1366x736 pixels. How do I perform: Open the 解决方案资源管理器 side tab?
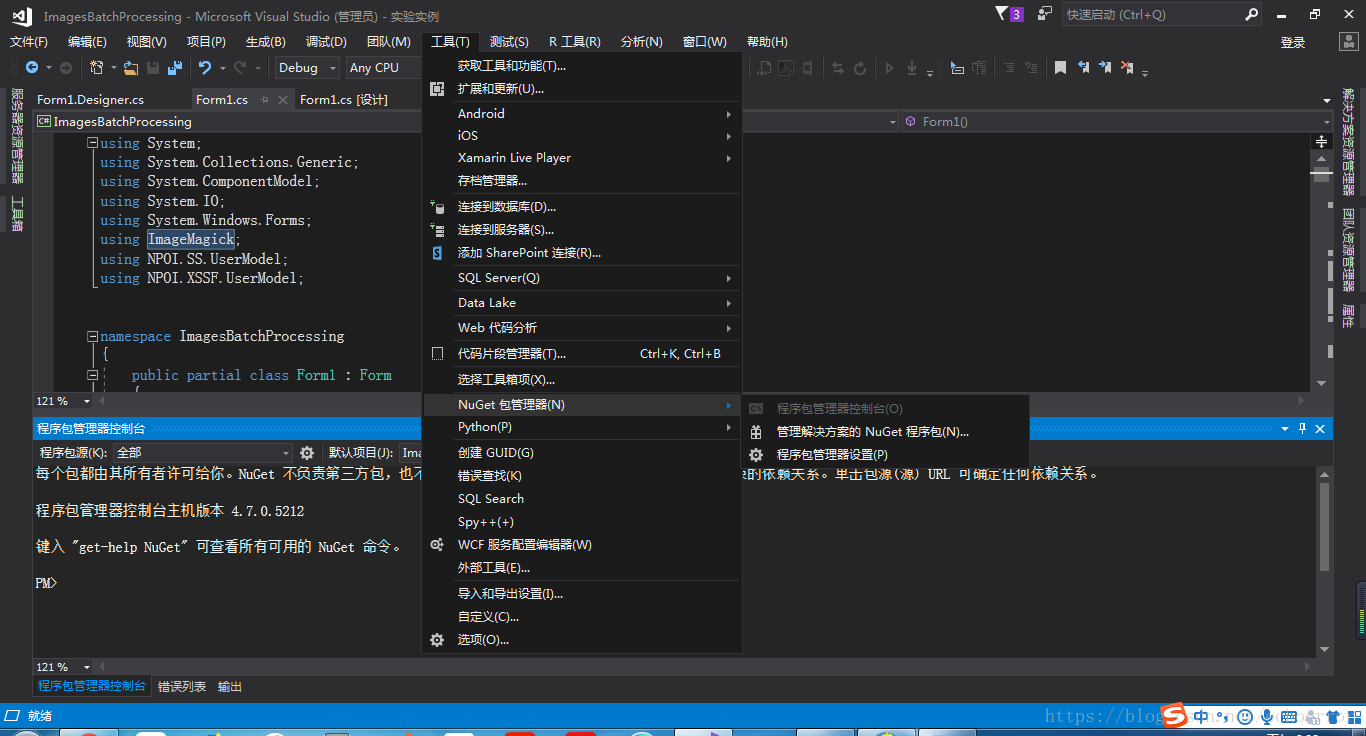pyautogui.click(x=1348, y=142)
